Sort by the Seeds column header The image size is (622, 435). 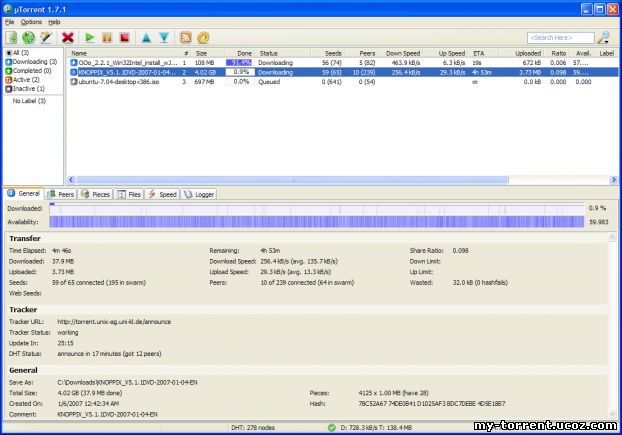pyautogui.click(x=327, y=53)
